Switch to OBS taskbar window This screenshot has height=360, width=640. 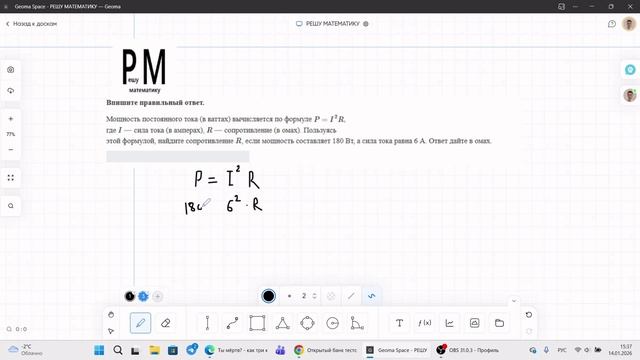[x=468, y=350]
